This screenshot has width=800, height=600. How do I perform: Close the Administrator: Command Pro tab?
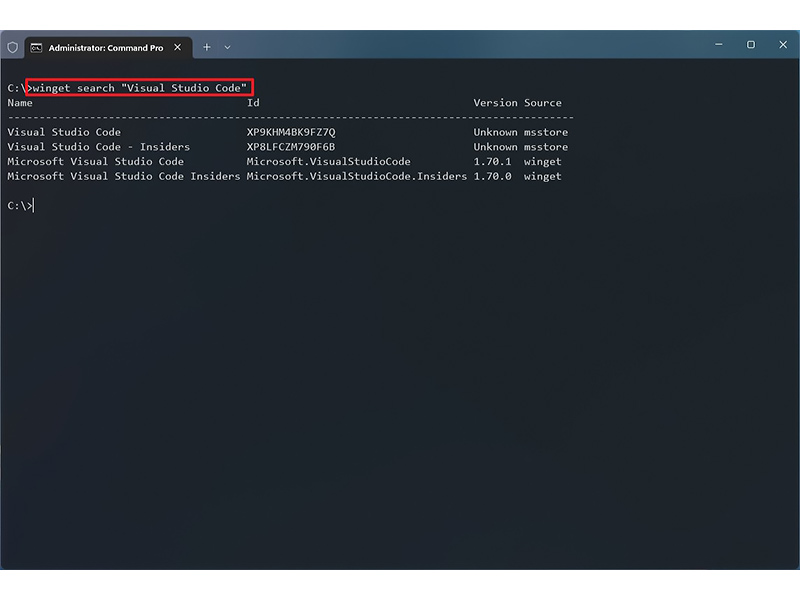click(177, 47)
